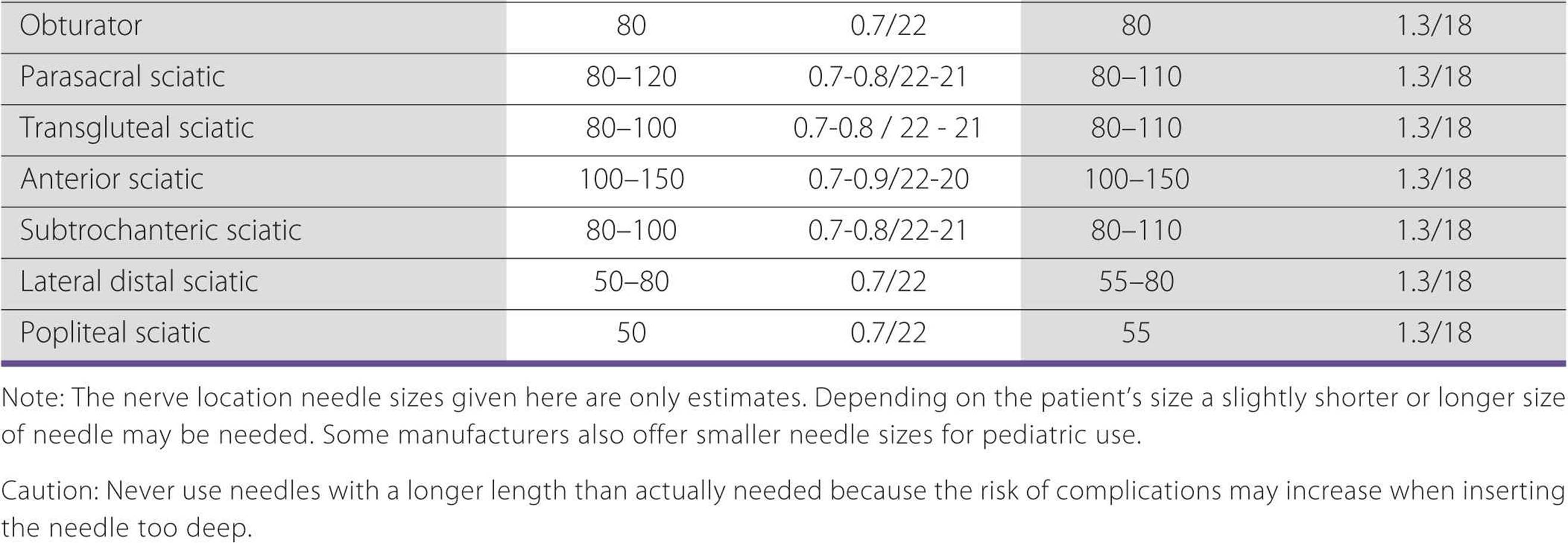
Task: Click the Popliteal sciatic row label
Action: (x=115, y=333)
